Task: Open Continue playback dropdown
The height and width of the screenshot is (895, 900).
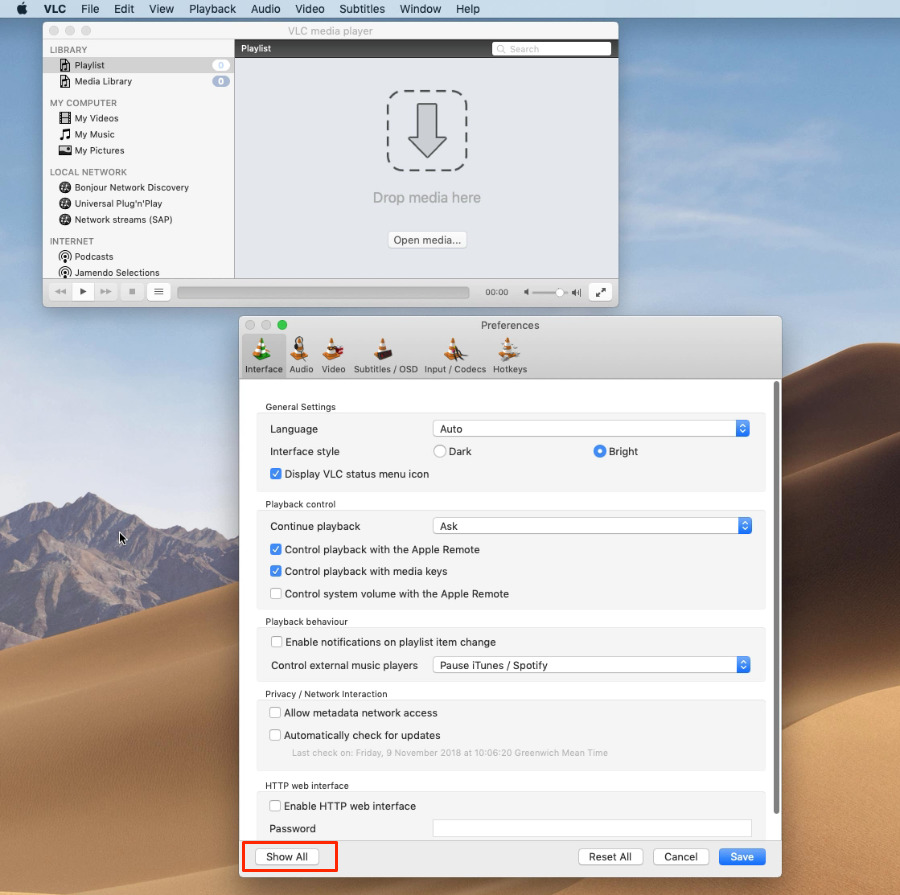Action: (592, 526)
